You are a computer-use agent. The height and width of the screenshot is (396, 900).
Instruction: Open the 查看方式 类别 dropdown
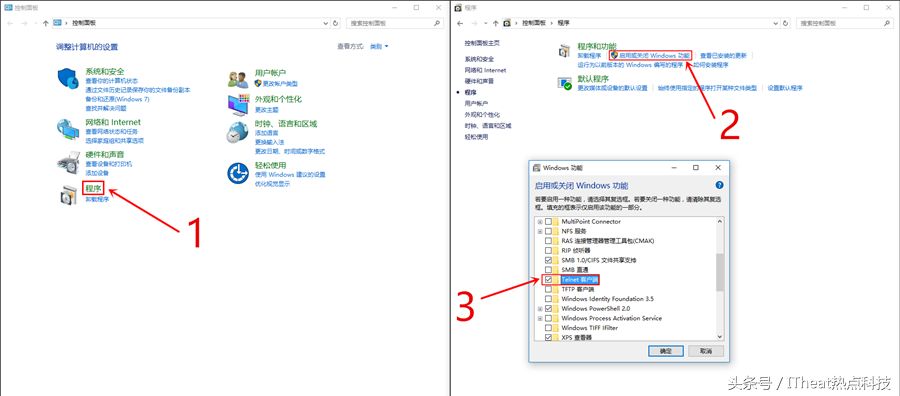pyautogui.click(x=379, y=46)
